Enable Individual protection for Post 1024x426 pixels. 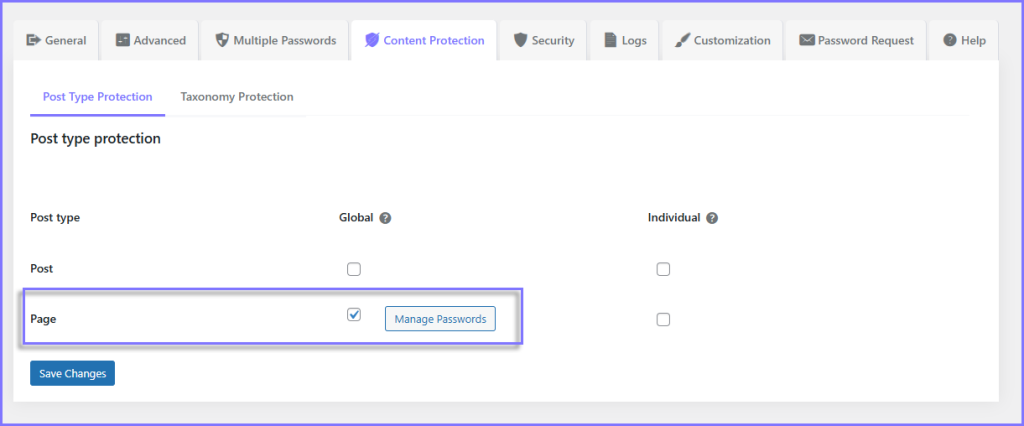click(x=663, y=269)
